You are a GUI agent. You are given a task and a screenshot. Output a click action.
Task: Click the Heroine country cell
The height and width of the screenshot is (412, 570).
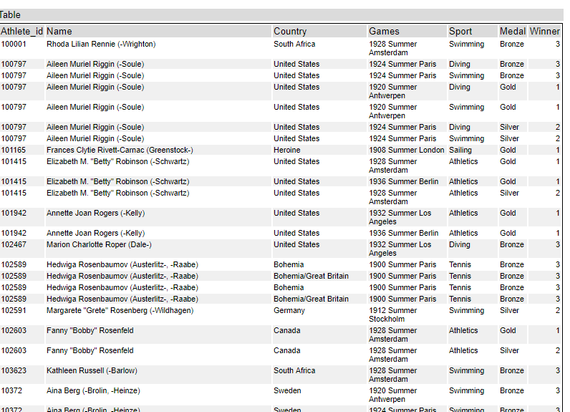[x=319, y=150]
